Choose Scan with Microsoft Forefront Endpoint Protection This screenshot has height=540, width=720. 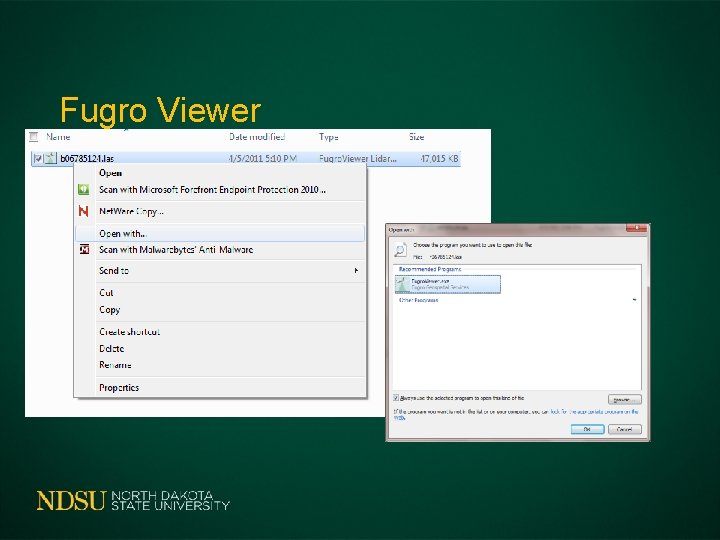pyautogui.click(x=212, y=190)
